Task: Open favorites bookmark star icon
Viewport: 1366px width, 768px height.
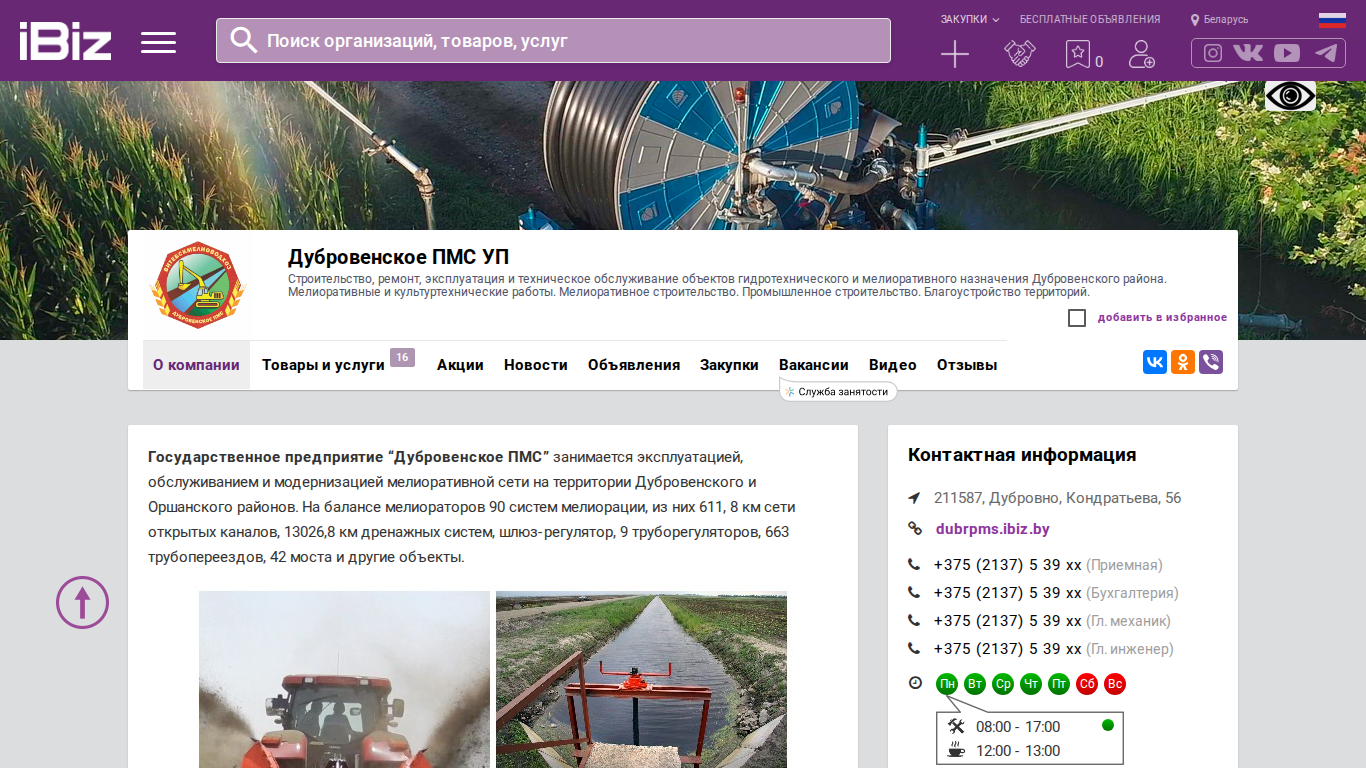Action: 1077,54
